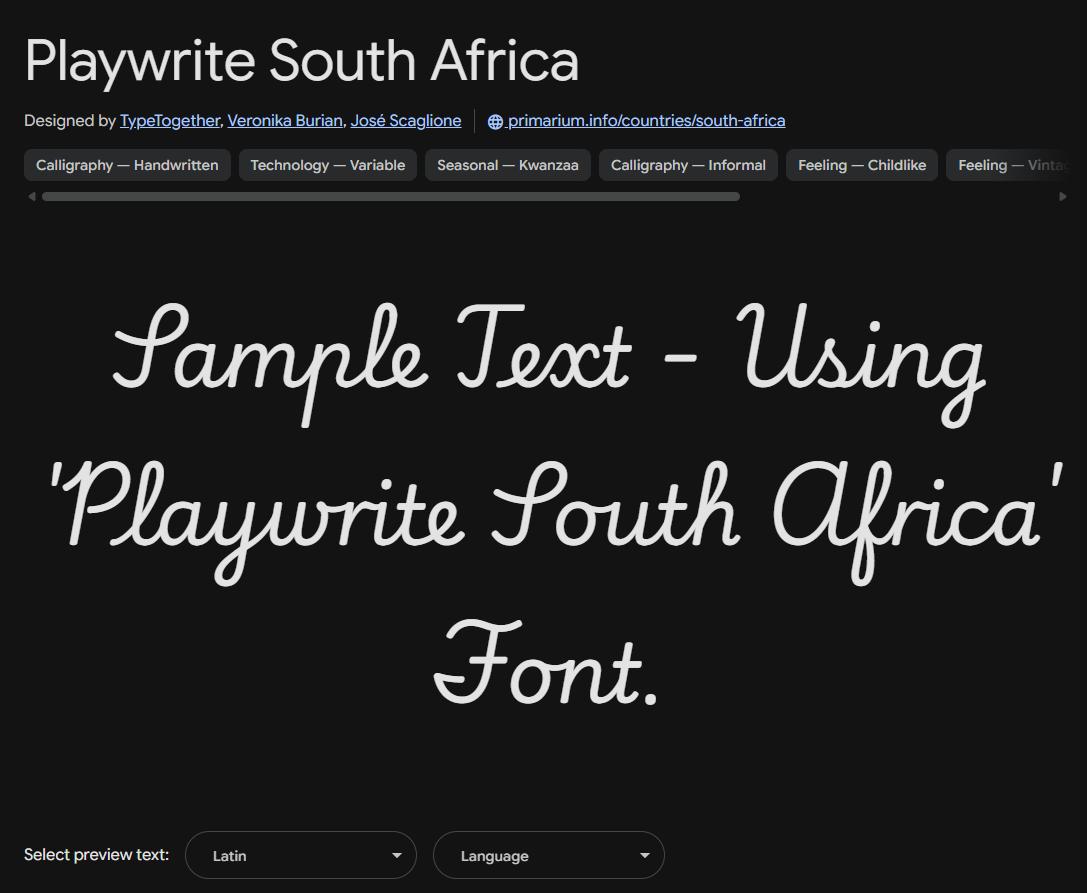Open the TypeTogether designer link
The width and height of the screenshot is (1087, 893).
[170, 121]
